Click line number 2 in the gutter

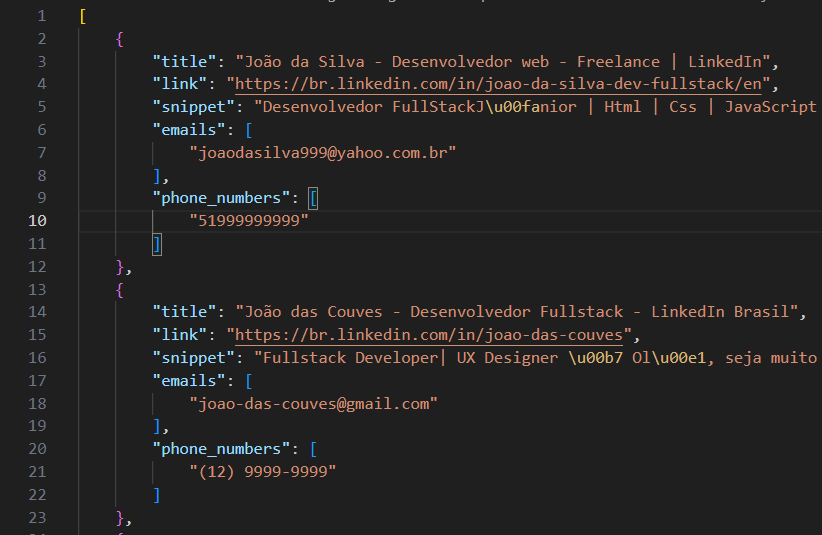[41, 39]
